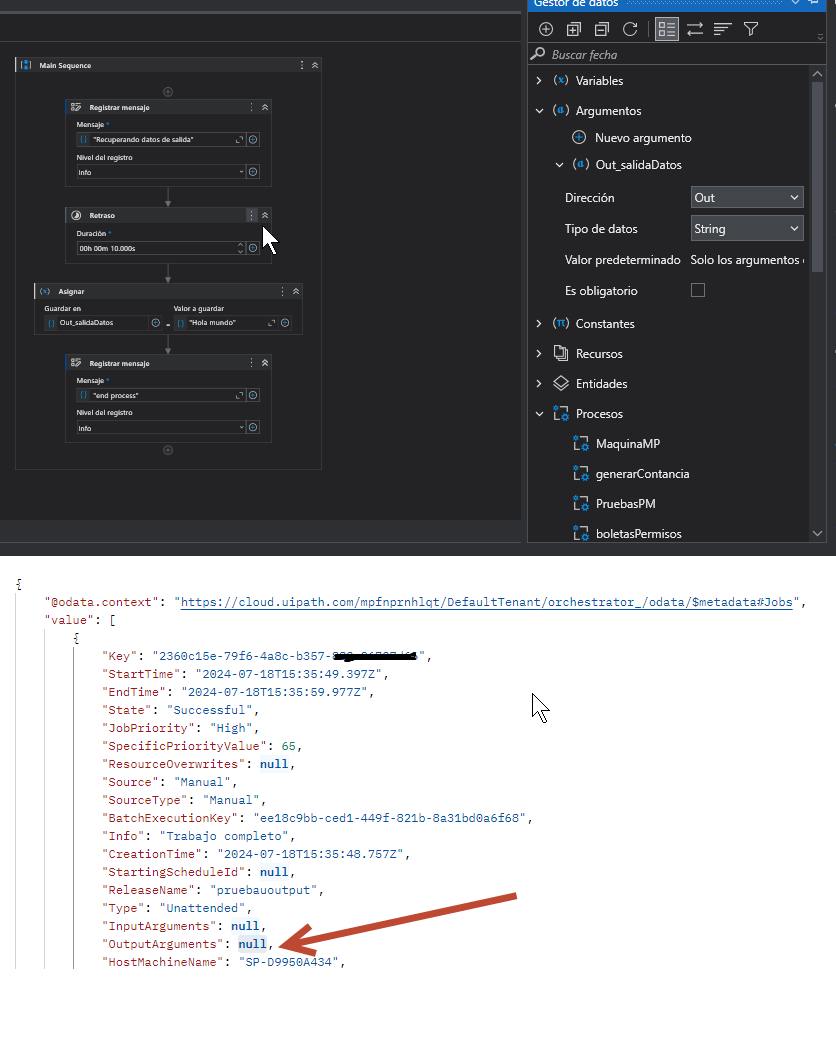Open the Dirección dropdown showing Out
Screen dimensions: 836x1044
coord(746,197)
